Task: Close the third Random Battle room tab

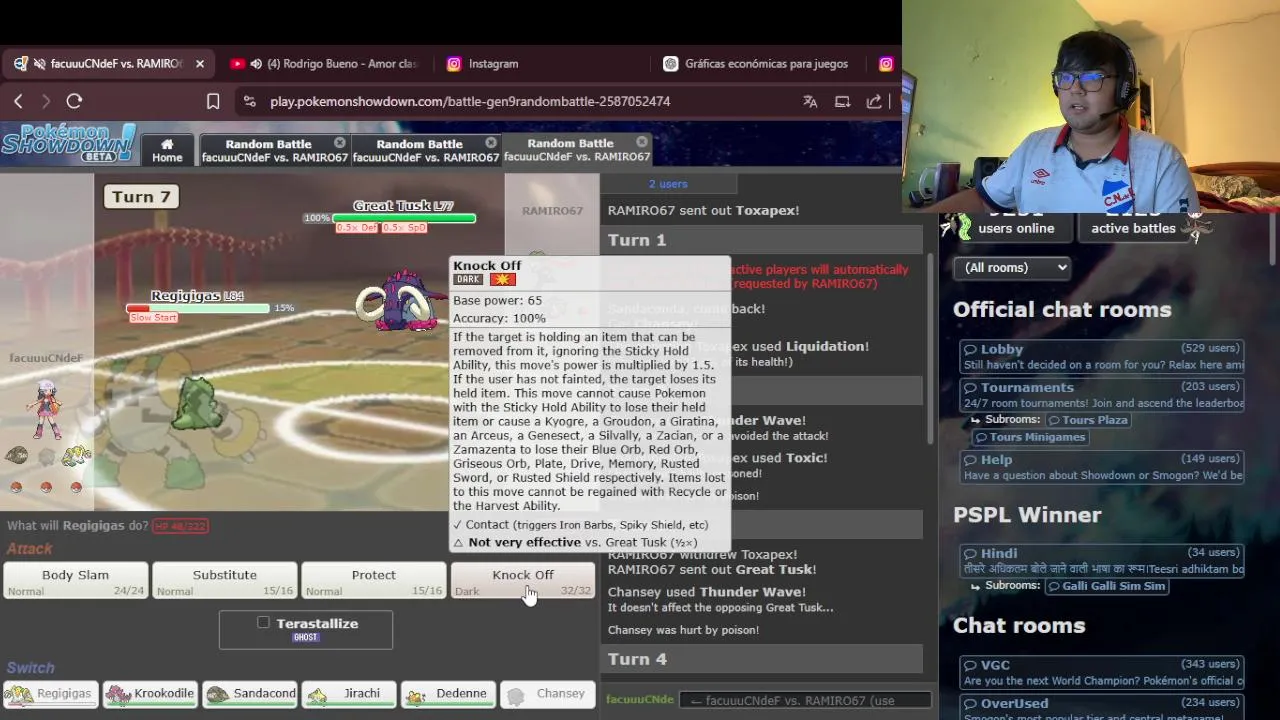Action: coord(642,143)
